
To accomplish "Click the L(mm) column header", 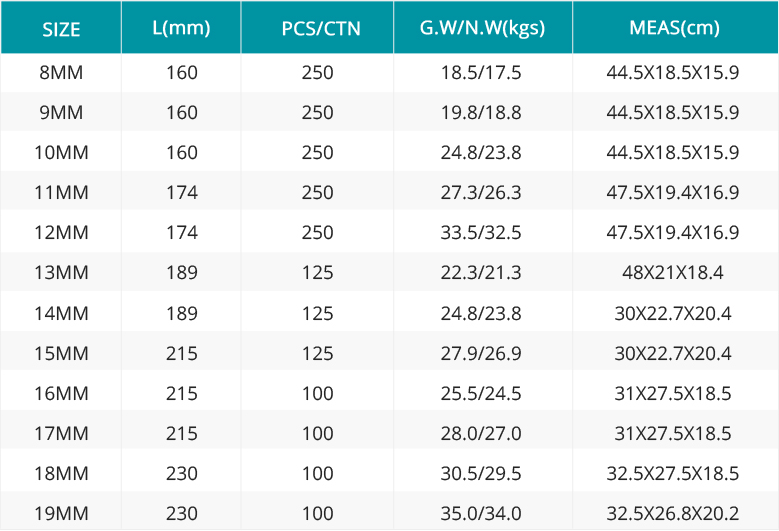I will [181, 27].
